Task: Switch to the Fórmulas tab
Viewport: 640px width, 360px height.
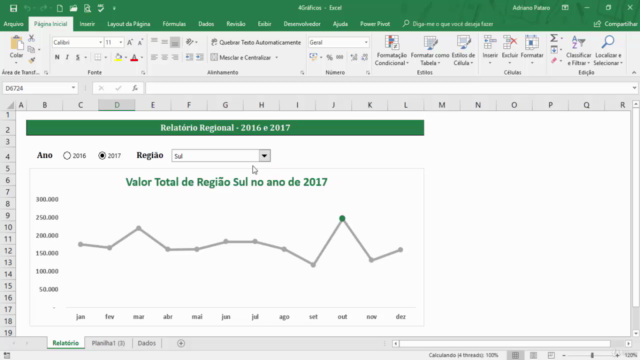Action: 174,24
